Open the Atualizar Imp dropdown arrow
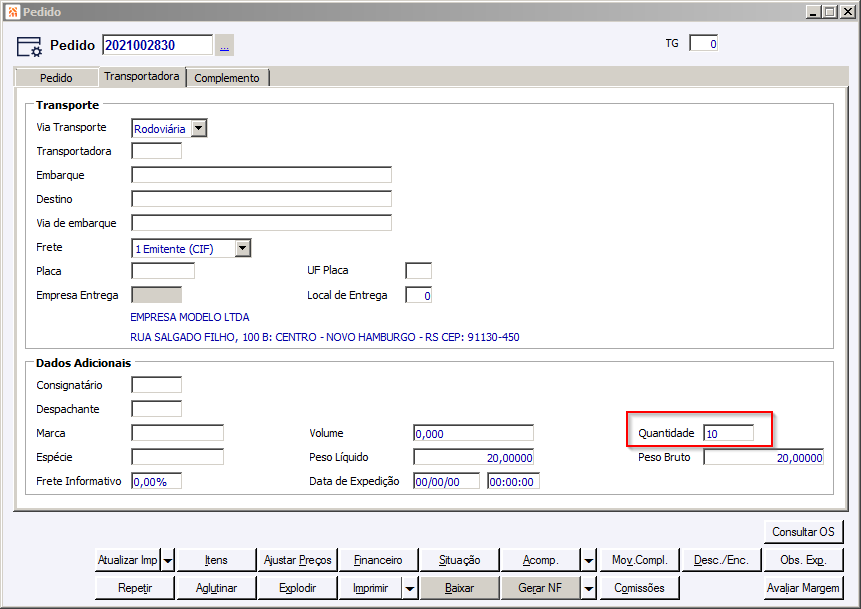The width and height of the screenshot is (861, 609). (x=167, y=561)
